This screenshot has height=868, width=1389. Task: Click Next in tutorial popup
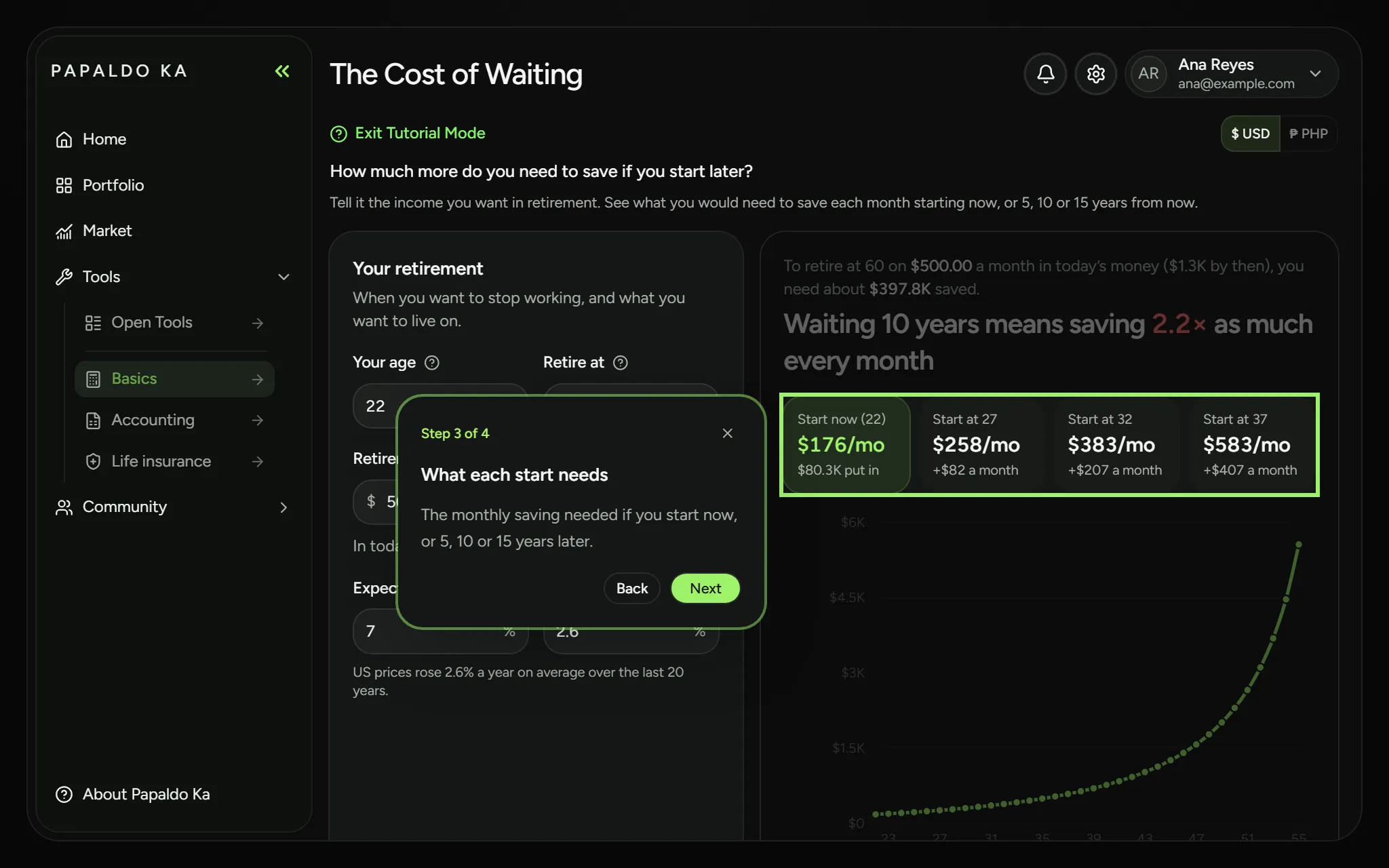pyautogui.click(x=705, y=589)
